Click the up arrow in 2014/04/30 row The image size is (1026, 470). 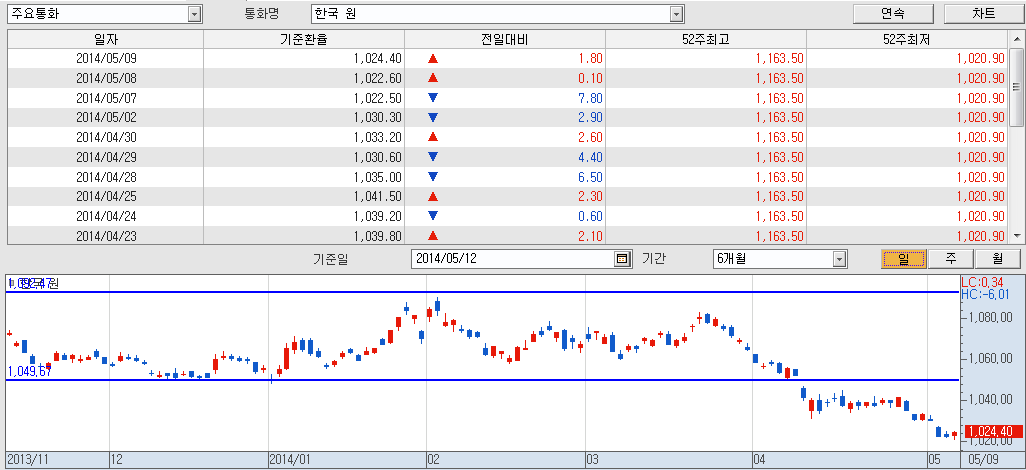click(432, 137)
